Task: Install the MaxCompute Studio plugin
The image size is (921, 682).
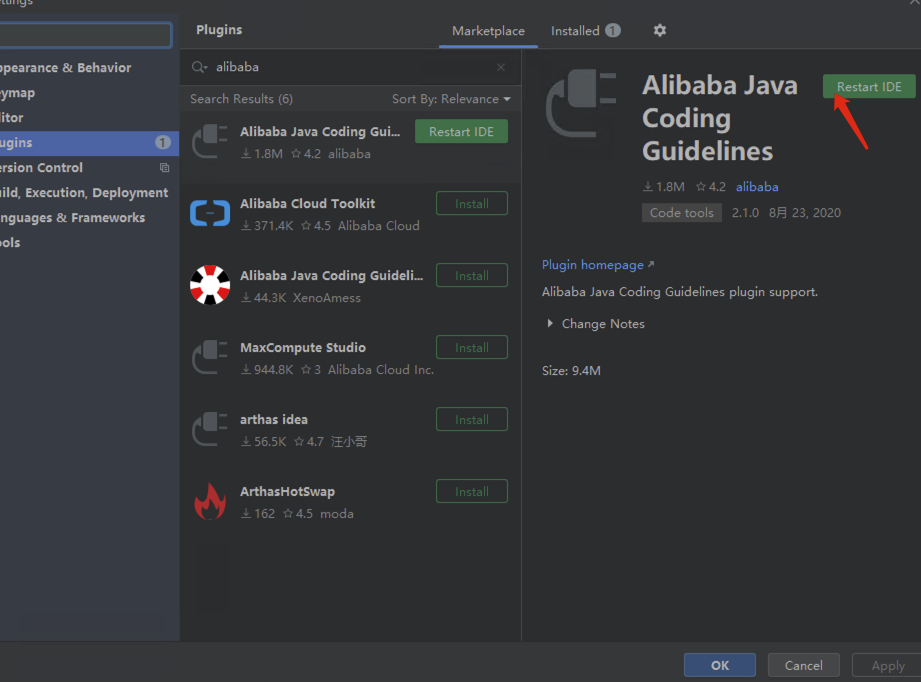Action: [472, 348]
